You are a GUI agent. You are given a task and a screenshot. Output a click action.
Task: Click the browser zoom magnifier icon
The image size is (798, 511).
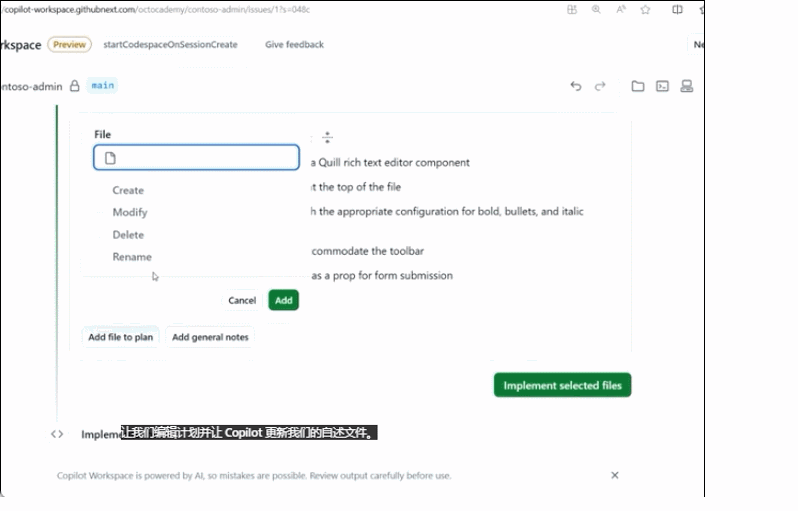point(596,10)
